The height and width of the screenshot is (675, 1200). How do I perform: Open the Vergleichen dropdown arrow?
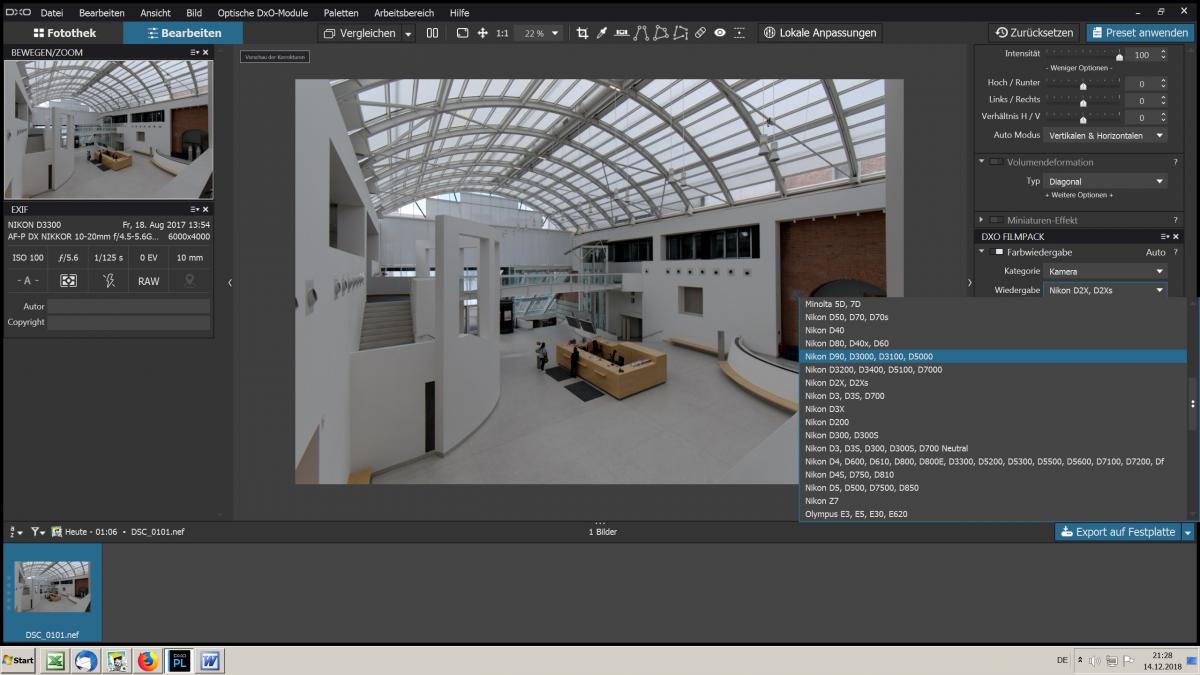tap(408, 33)
